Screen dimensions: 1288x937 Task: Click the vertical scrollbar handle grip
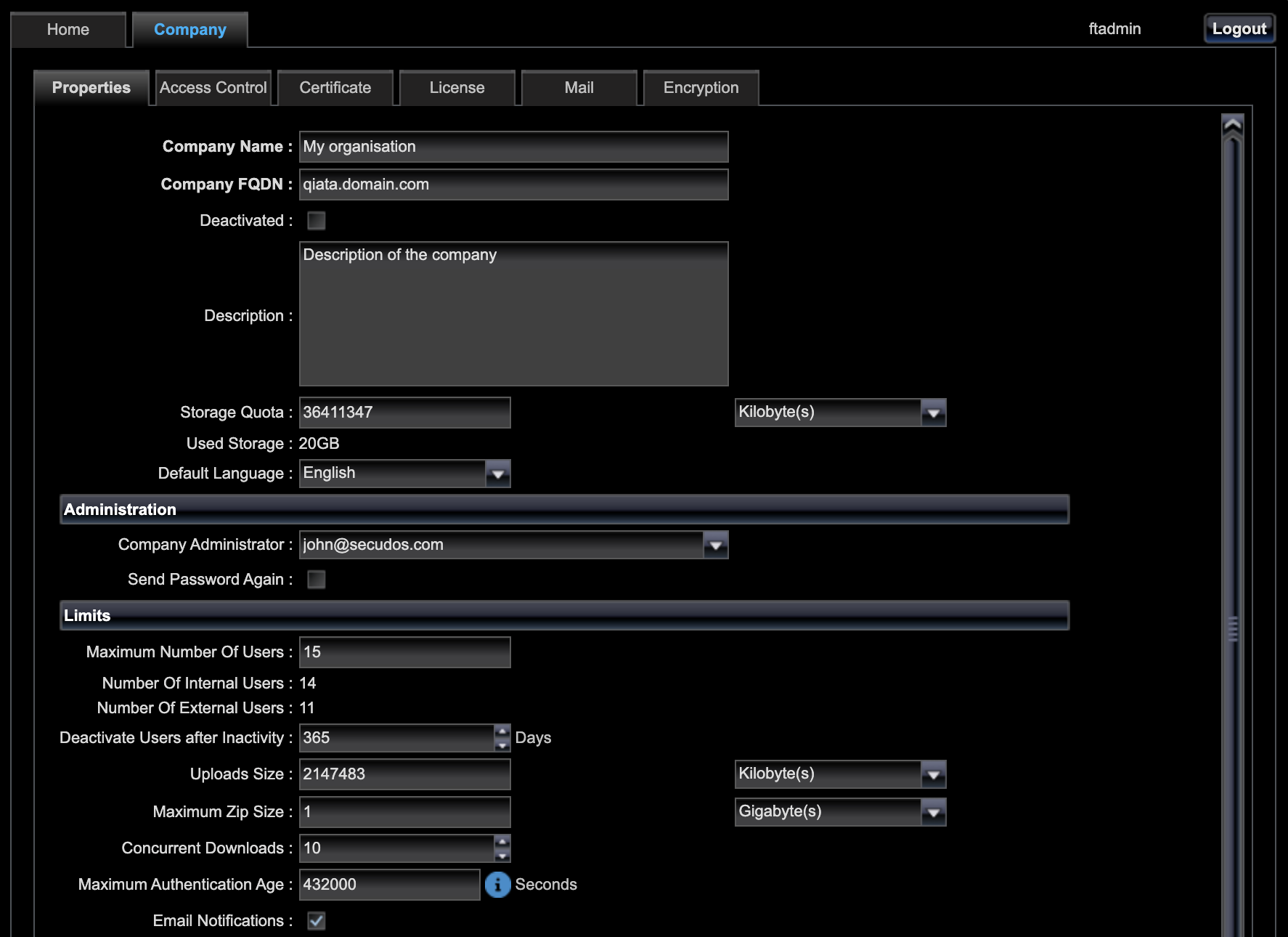1232,629
